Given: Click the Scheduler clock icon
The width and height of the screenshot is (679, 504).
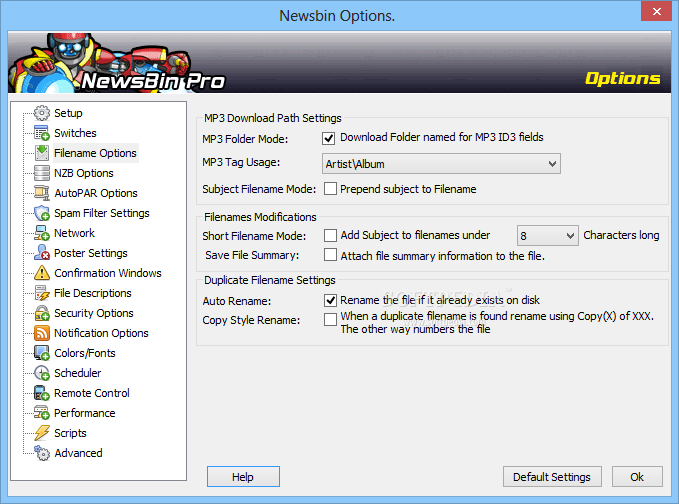Looking at the screenshot, I should tap(42, 373).
